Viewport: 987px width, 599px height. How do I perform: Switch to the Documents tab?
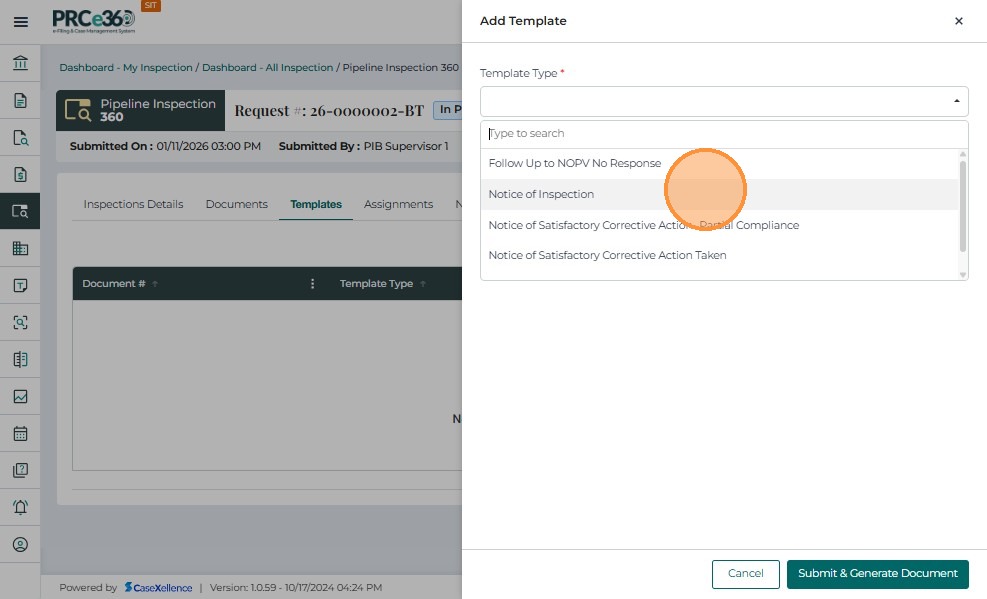pos(236,204)
